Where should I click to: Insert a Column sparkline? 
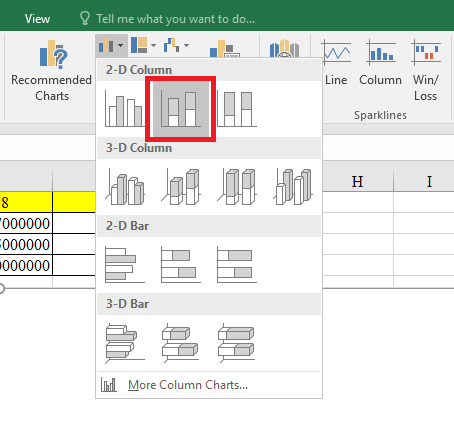[380, 63]
